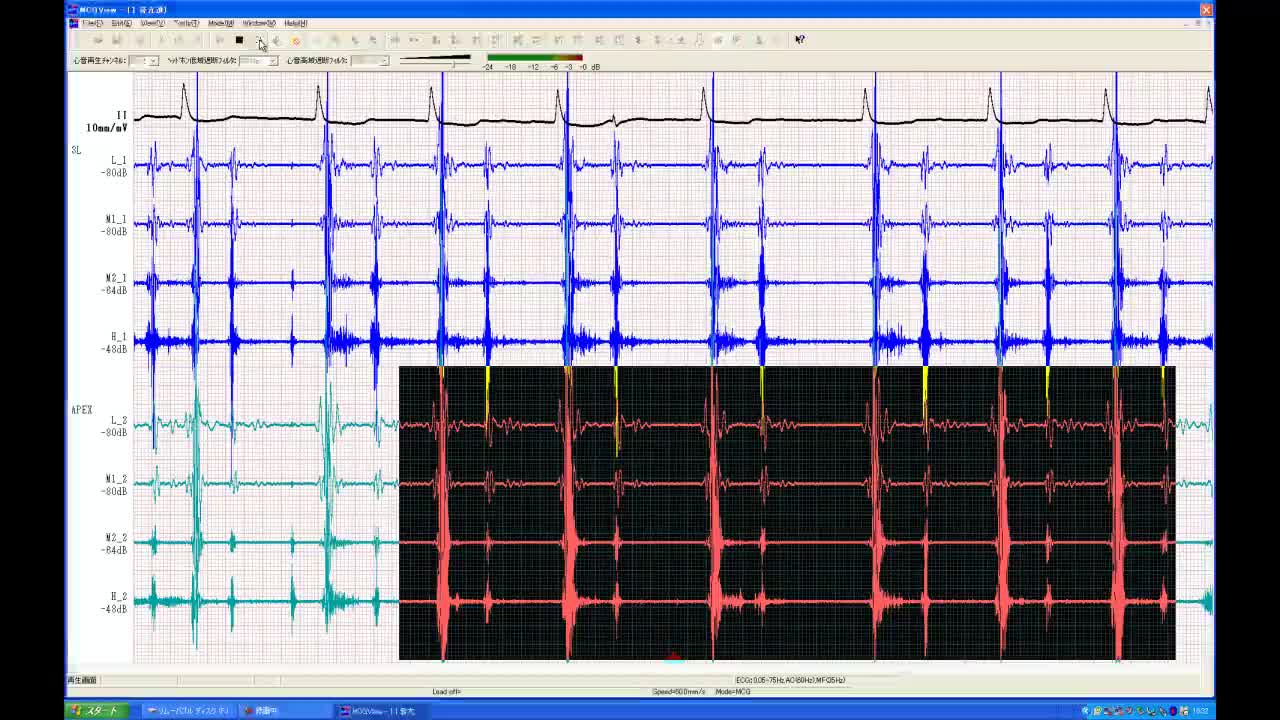The image size is (1280, 720).
Task: Open the File menu
Action: pos(92,23)
